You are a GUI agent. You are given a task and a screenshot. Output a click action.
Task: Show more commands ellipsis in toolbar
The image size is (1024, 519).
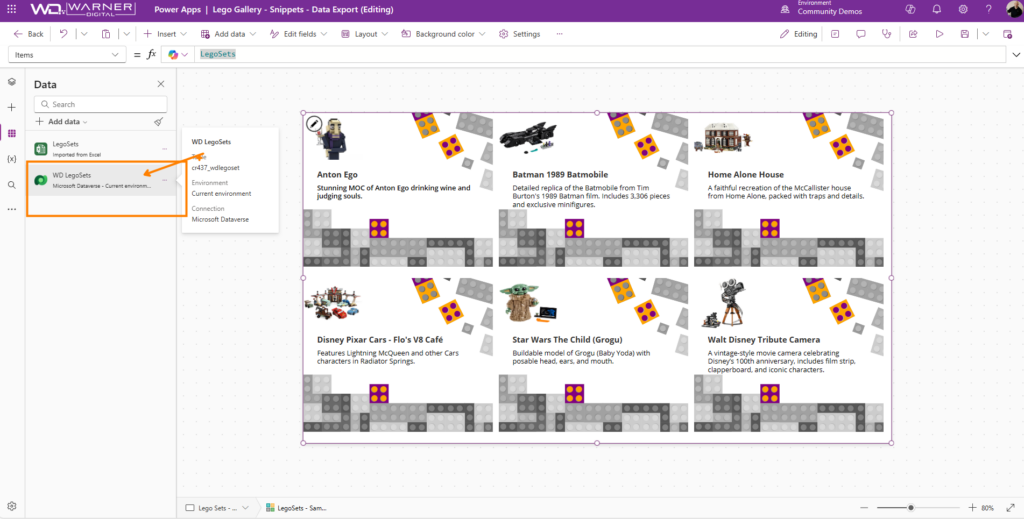pyautogui.click(x=560, y=34)
